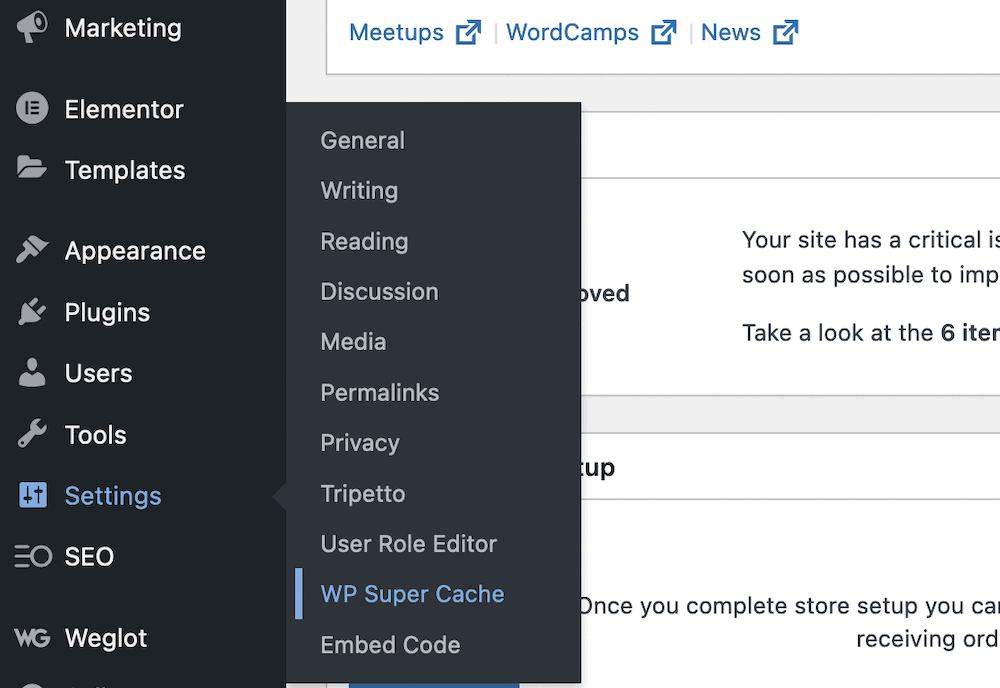Click the '6 items' bold link text
This screenshot has width=1000, height=688.
(x=970, y=333)
